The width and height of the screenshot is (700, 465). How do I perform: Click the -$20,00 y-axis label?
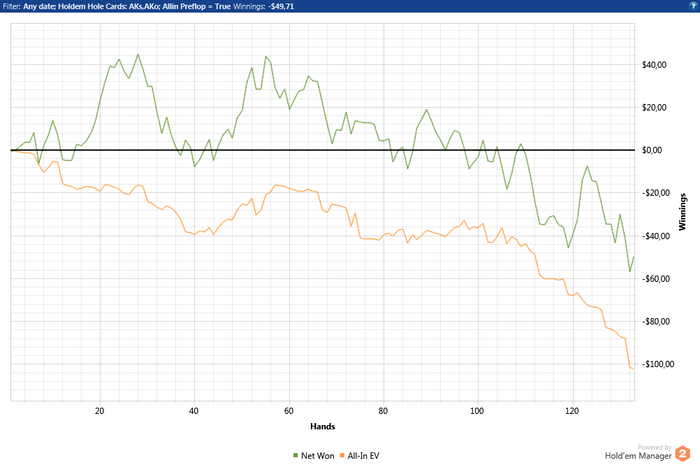(655, 193)
